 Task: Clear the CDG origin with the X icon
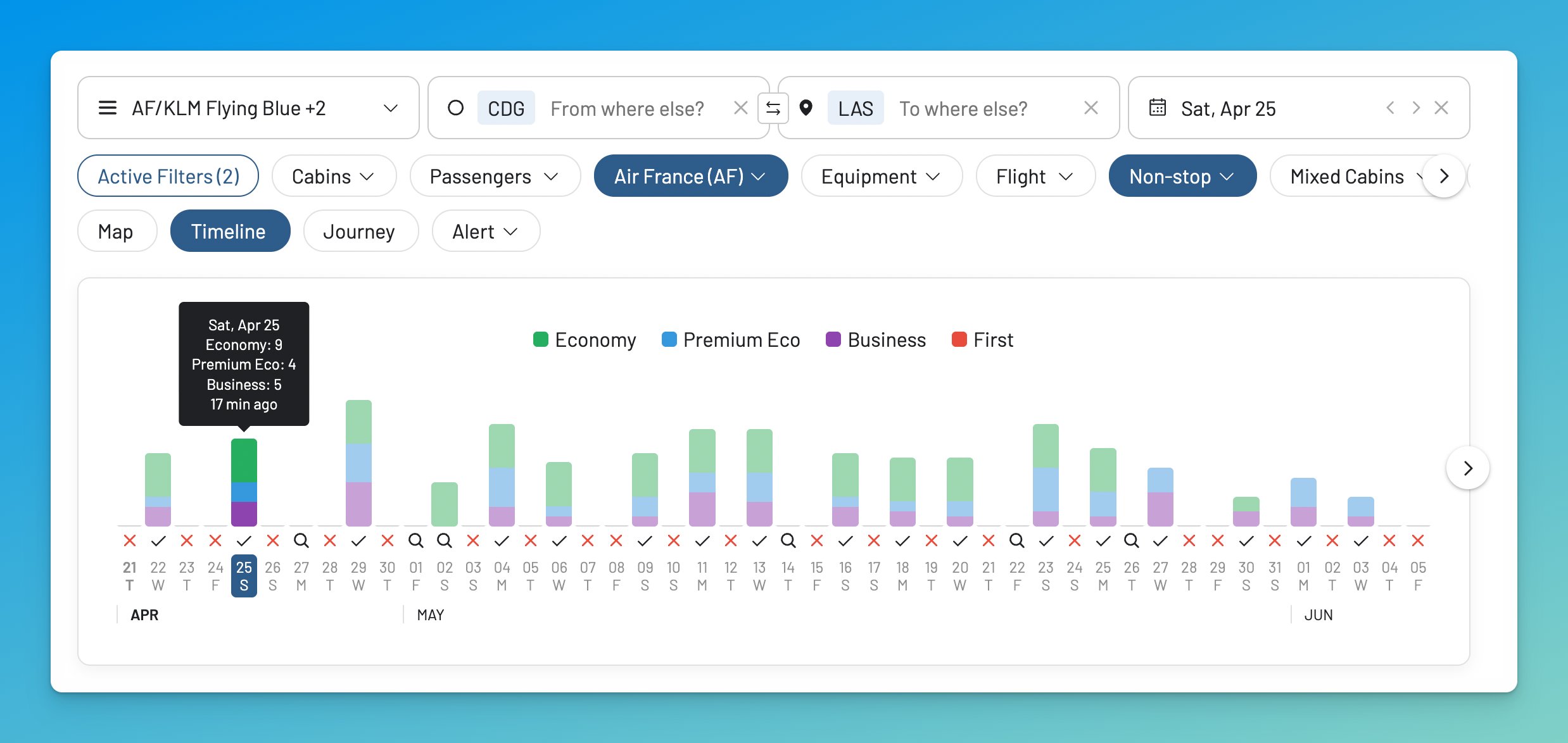point(740,108)
